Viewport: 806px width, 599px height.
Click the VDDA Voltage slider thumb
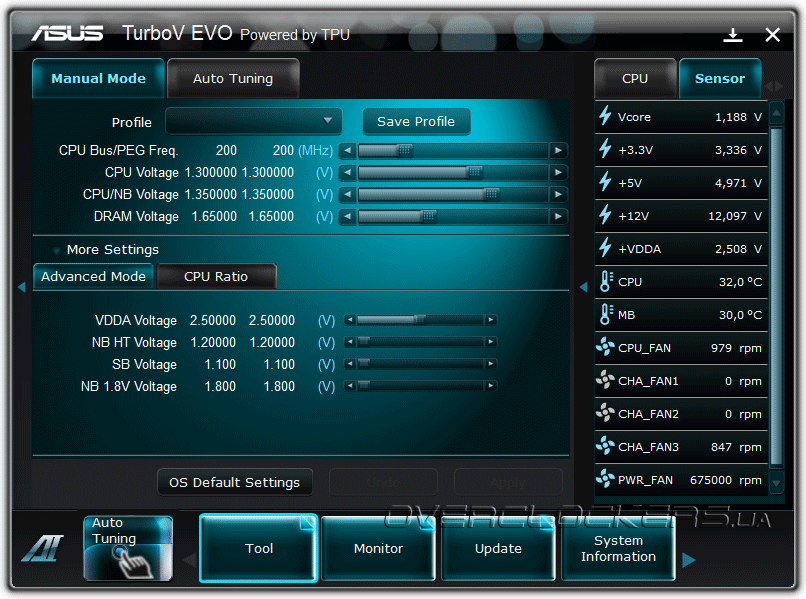419,320
